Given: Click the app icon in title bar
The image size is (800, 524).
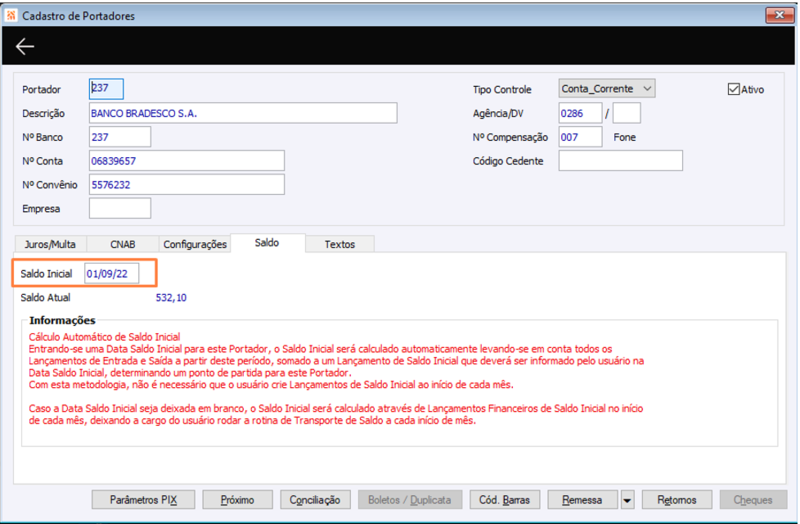Looking at the screenshot, I should (x=11, y=15).
